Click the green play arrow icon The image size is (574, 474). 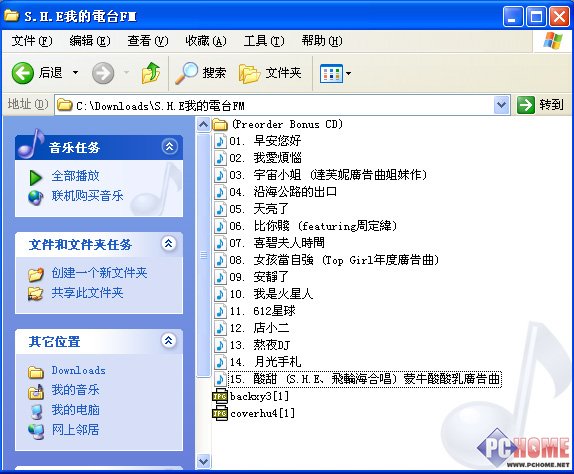click(36, 178)
